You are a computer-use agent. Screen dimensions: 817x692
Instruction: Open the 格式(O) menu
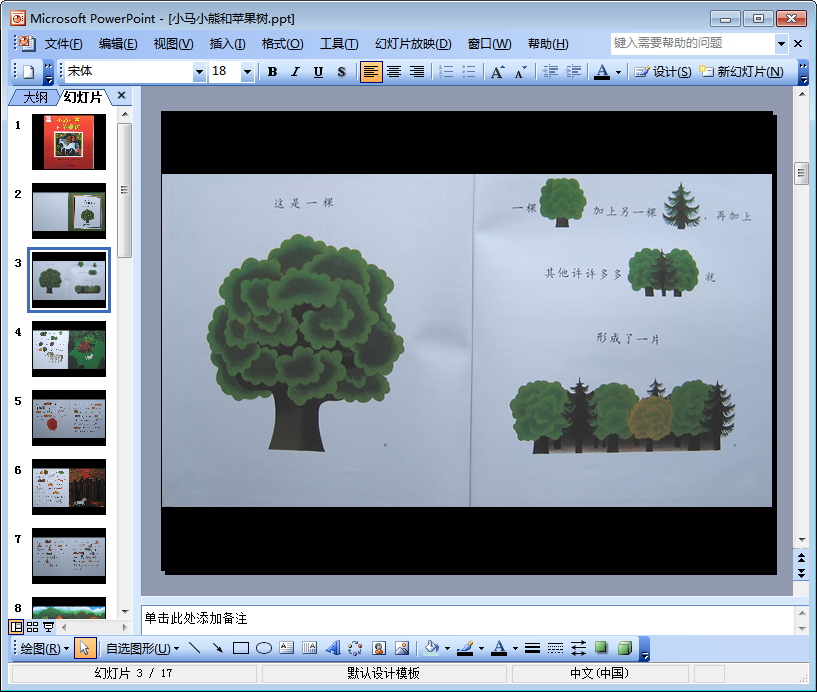(x=282, y=44)
